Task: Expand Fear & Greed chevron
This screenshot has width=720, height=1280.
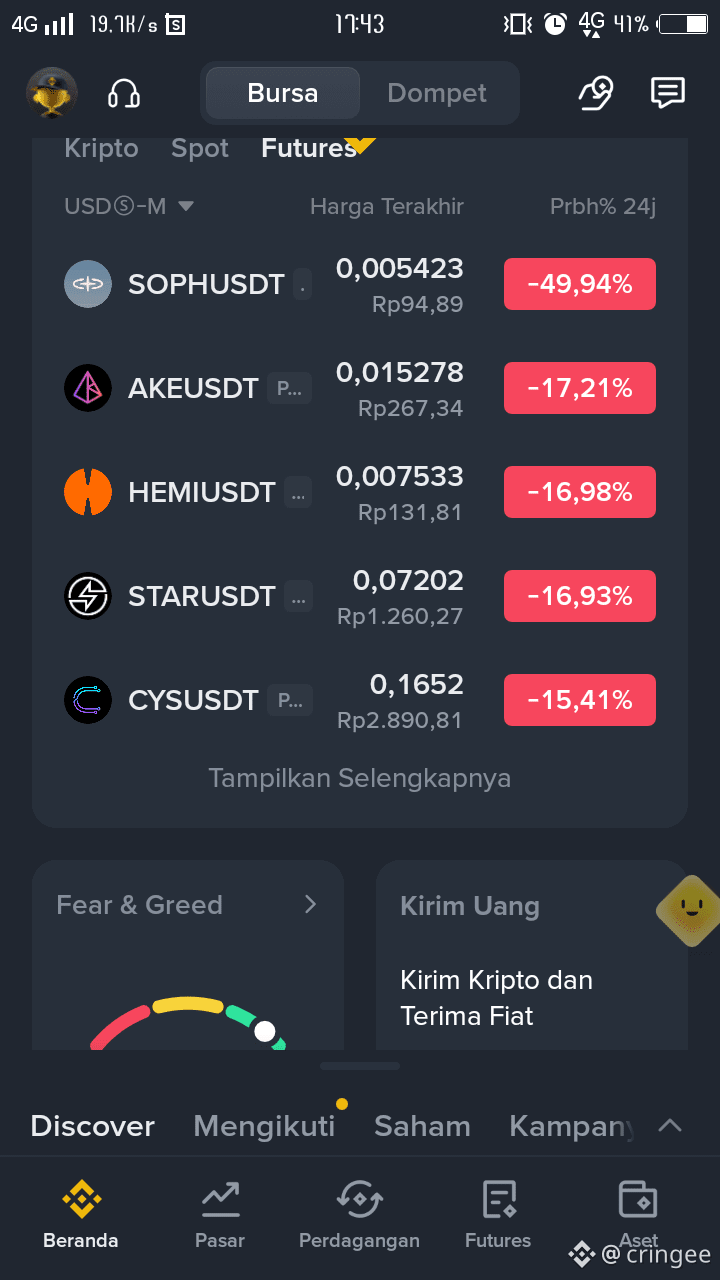Action: pyautogui.click(x=310, y=904)
